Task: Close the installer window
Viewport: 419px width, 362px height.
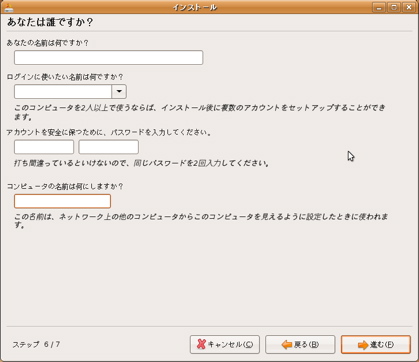Action: (409, 7)
